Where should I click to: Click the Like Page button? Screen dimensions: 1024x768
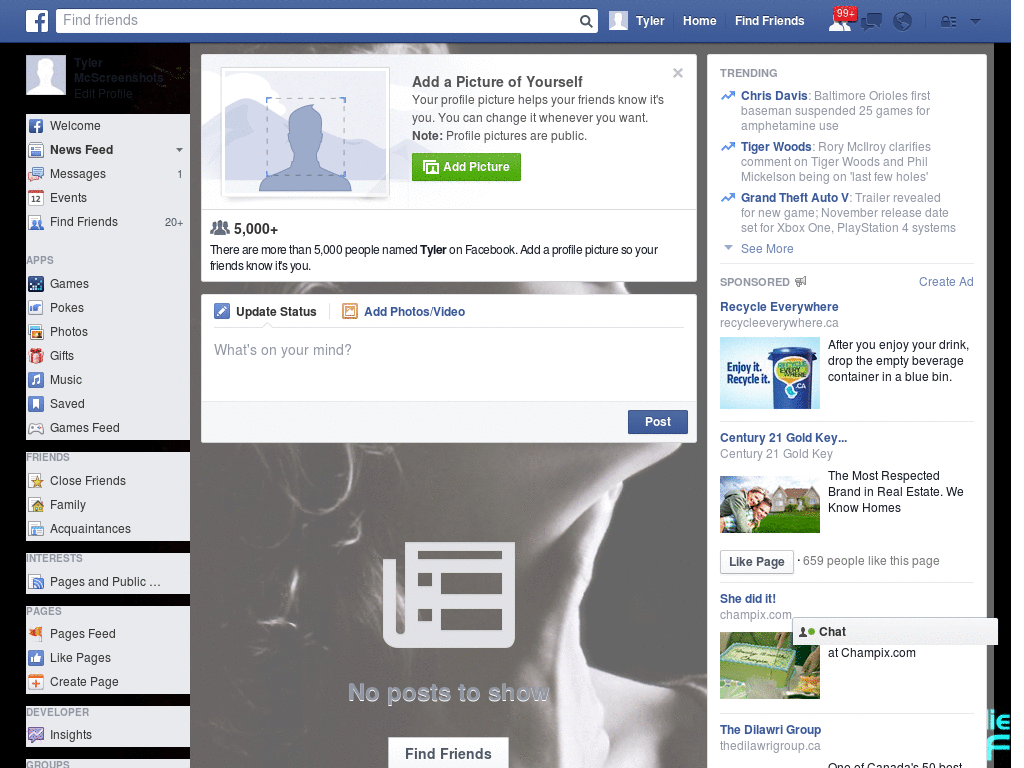click(x=756, y=562)
